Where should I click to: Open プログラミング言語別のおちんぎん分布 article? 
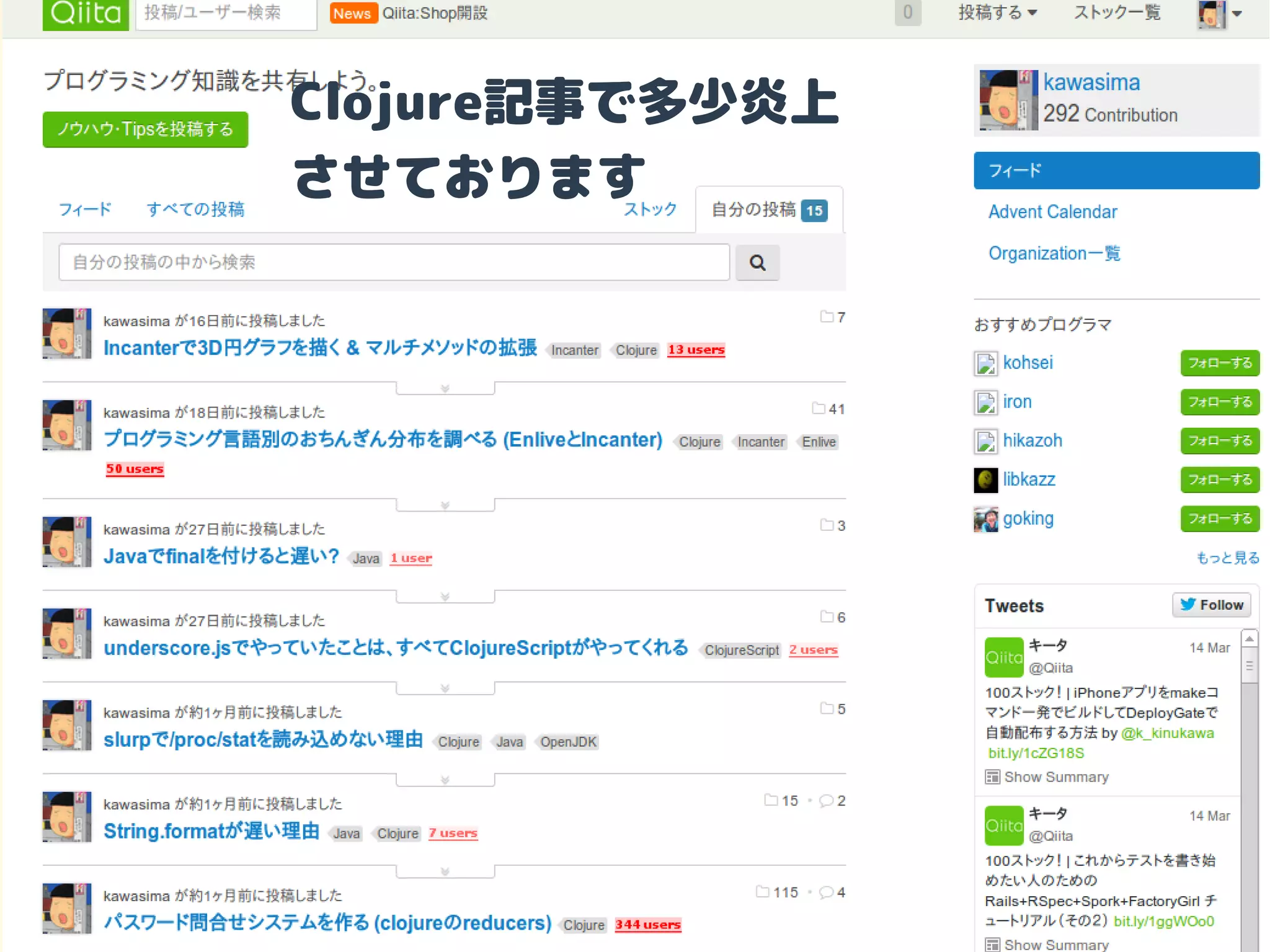[x=383, y=440]
